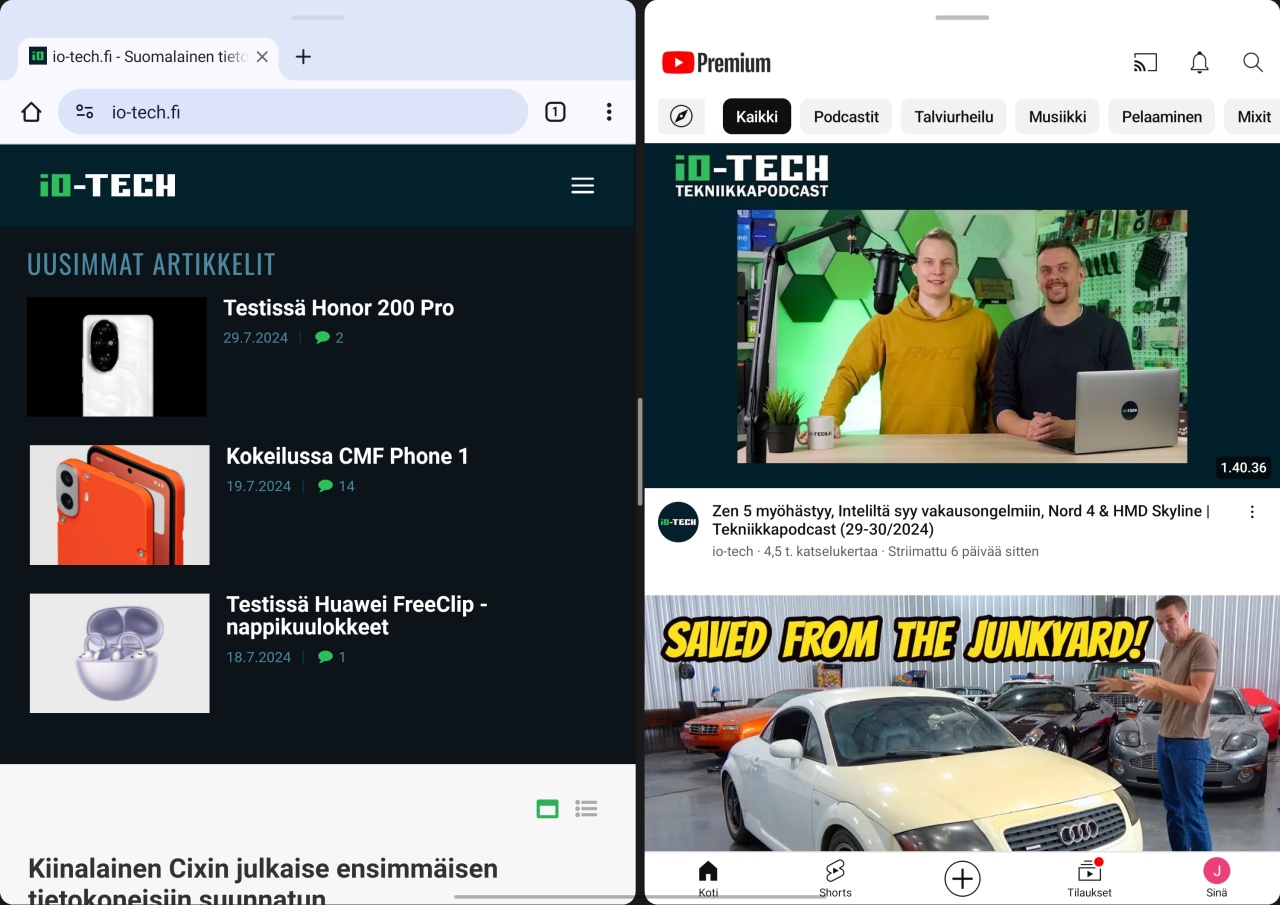Tap YouTube create plus button
This screenshot has height=905, width=1280.
(x=962, y=878)
